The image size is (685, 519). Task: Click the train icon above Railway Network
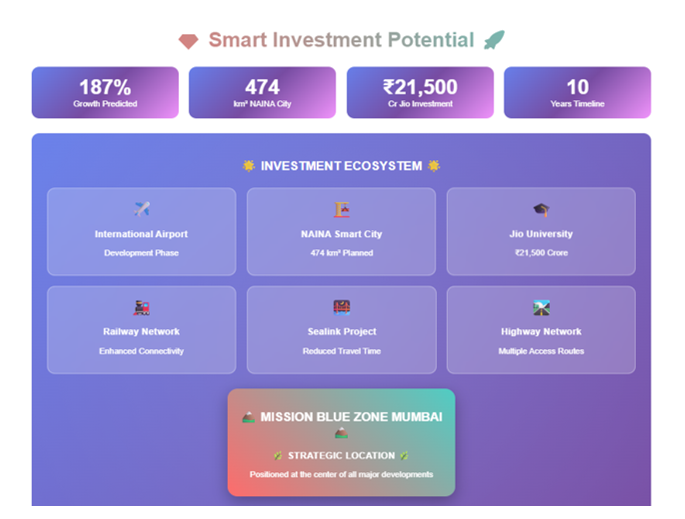click(142, 308)
